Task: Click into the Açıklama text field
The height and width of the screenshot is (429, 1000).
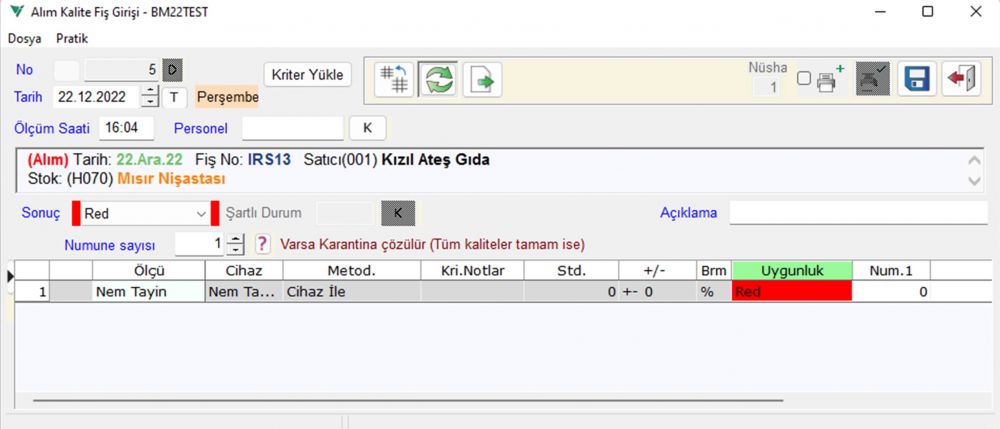Action: (x=858, y=213)
